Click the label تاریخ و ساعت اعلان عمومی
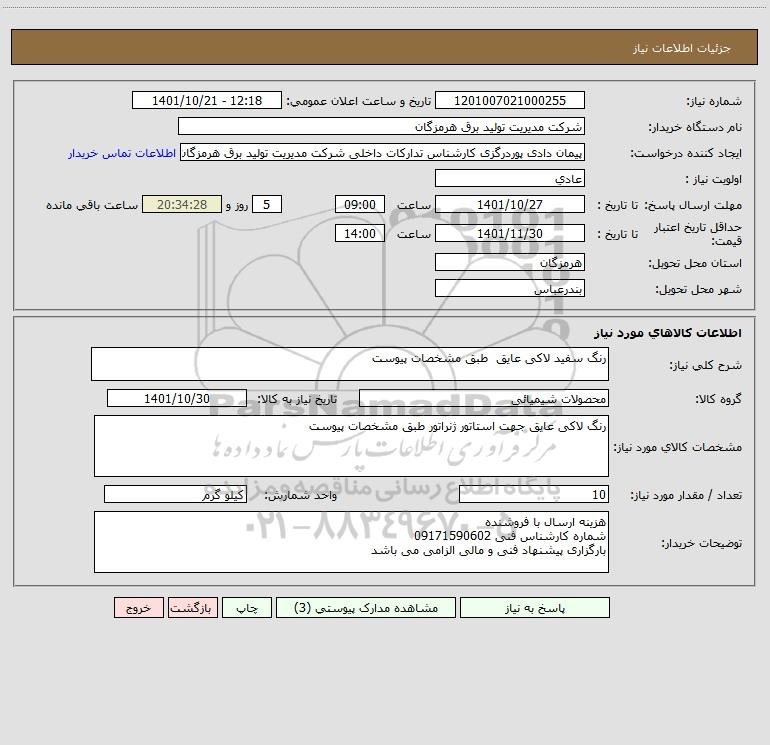 tap(358, 102)
